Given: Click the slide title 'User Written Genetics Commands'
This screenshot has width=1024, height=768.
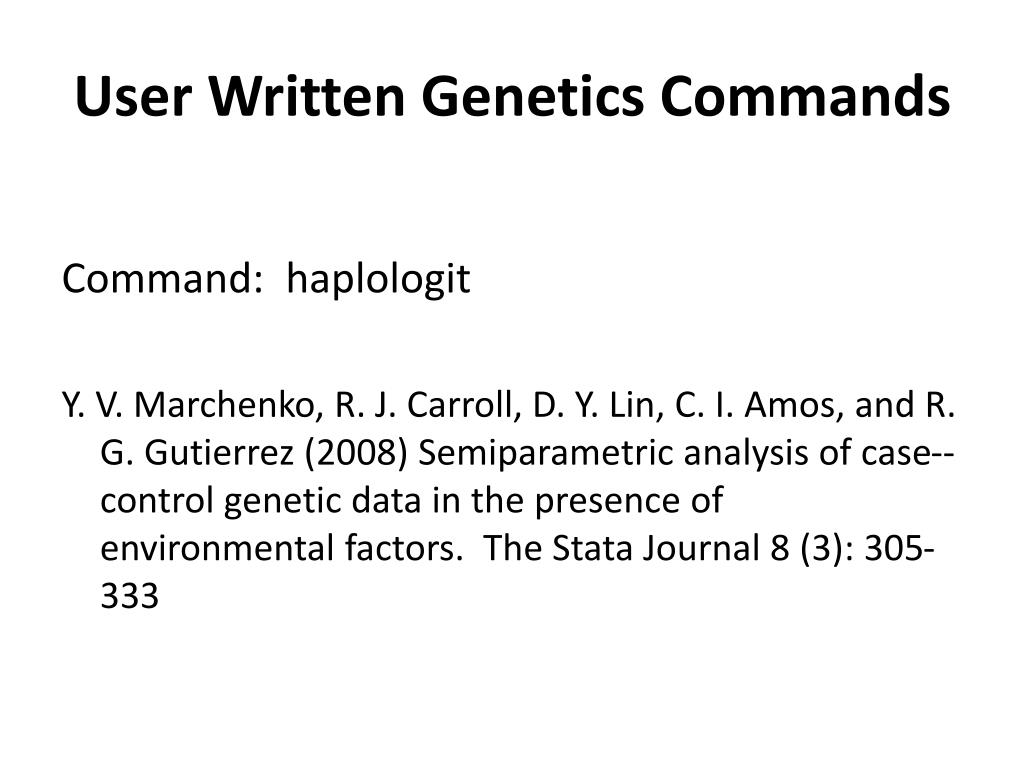Looking at the screenshot, I should point(512,96).
